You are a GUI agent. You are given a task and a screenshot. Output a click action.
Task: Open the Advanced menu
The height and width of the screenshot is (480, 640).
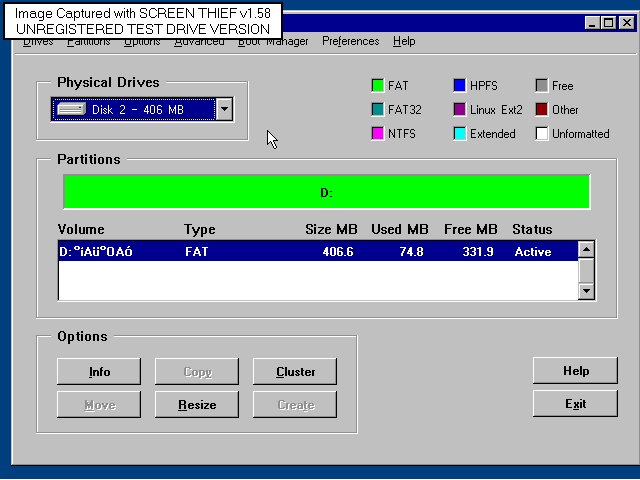pyautogui.click(x=199, y=42)
